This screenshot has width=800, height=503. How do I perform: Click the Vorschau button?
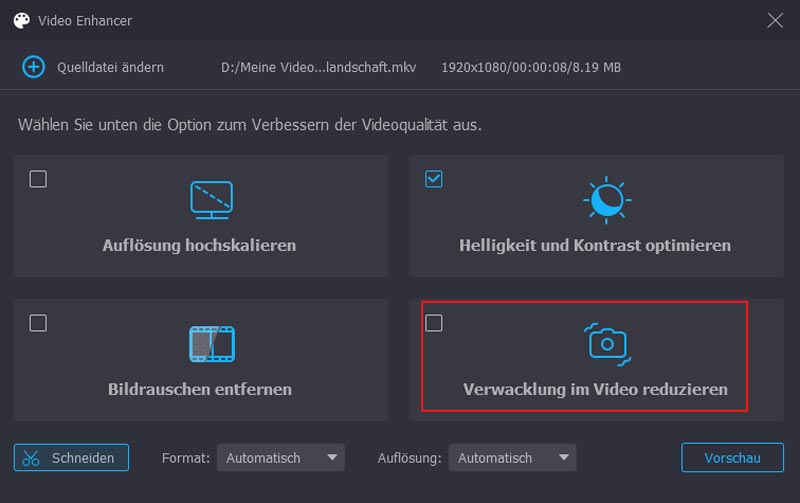click(x=732, y=458)
